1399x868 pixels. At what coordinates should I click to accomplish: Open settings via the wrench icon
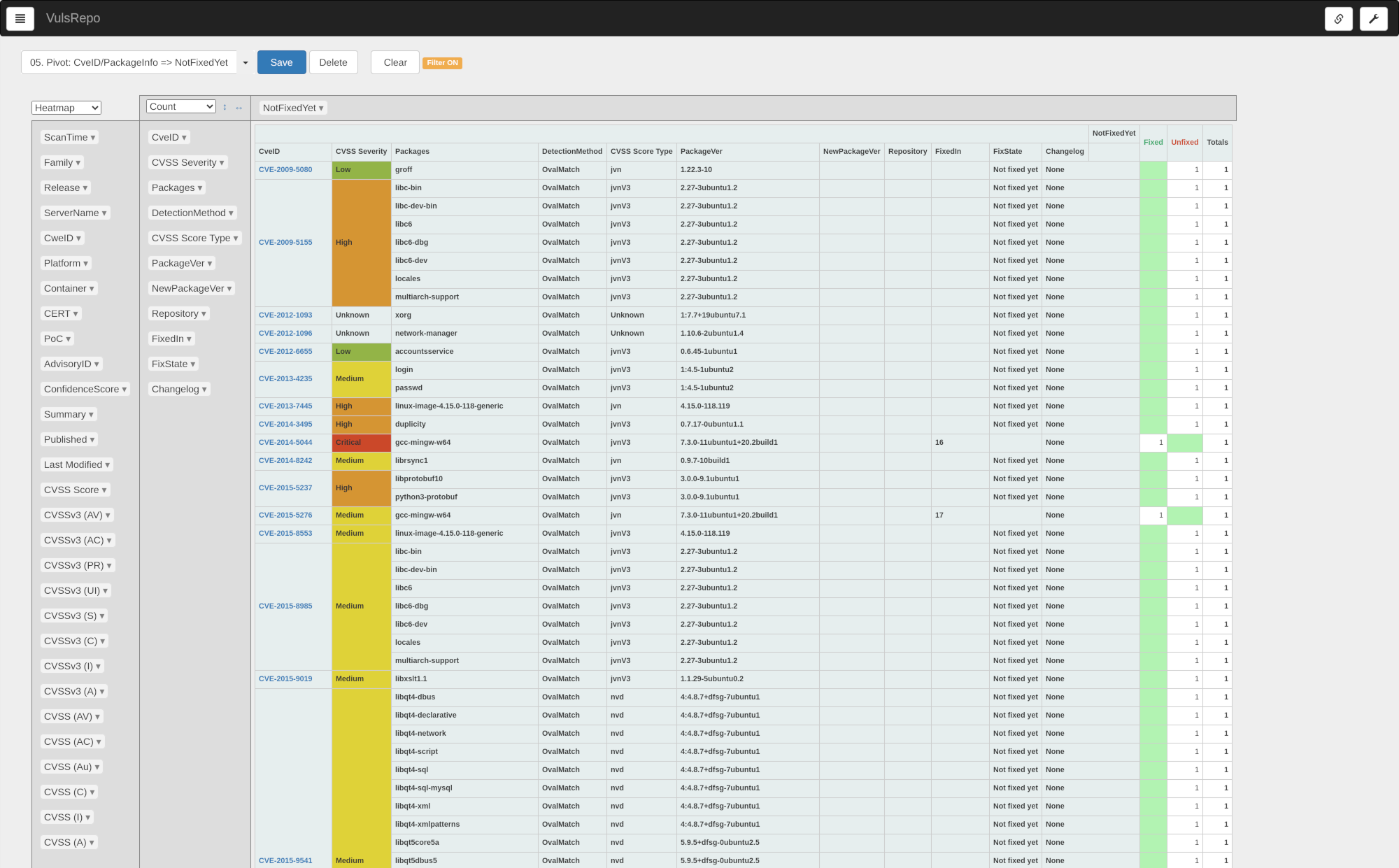pyautogui.click(x=1373, y=19)
